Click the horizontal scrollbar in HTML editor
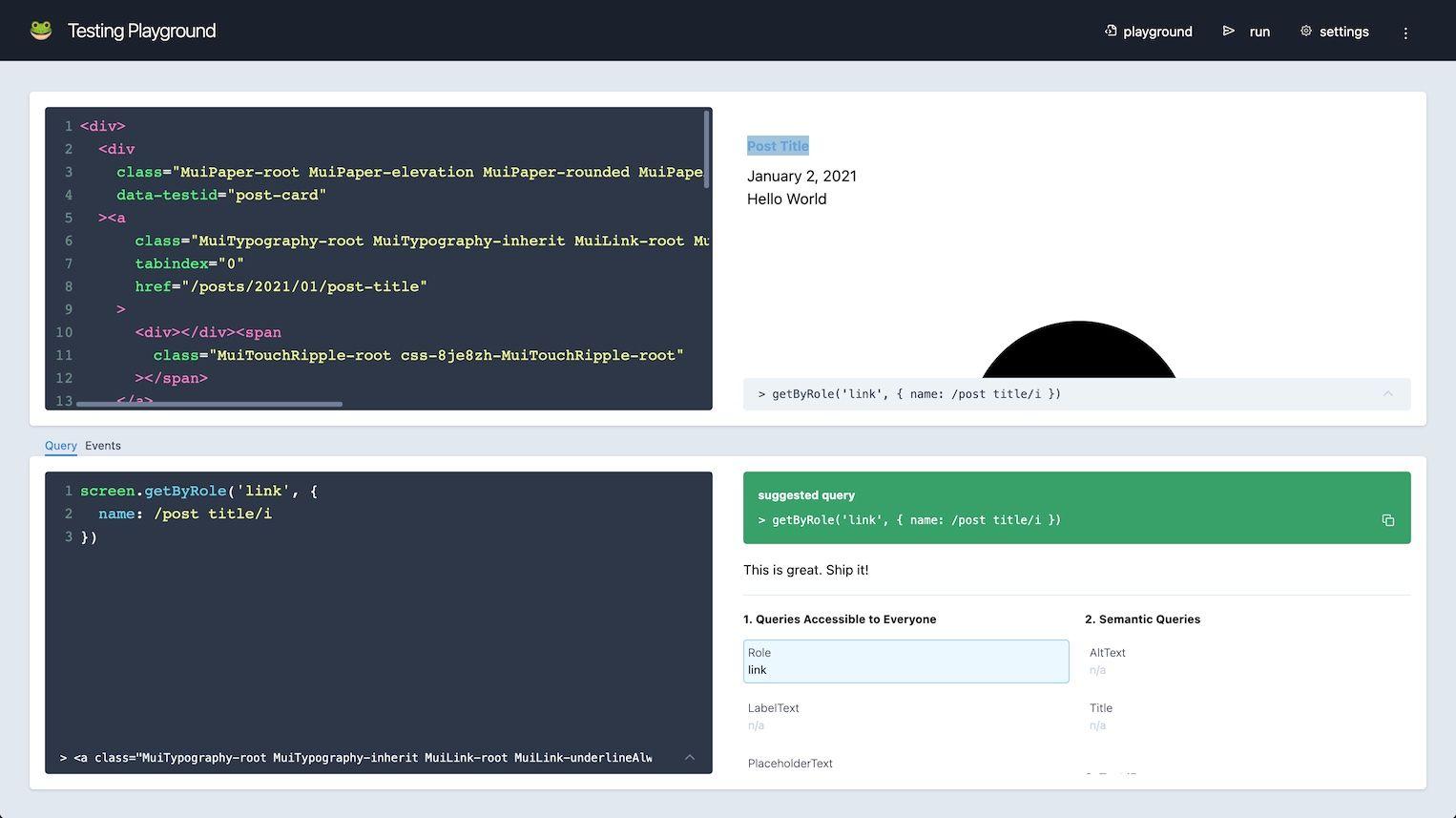 tap(209, 404)
